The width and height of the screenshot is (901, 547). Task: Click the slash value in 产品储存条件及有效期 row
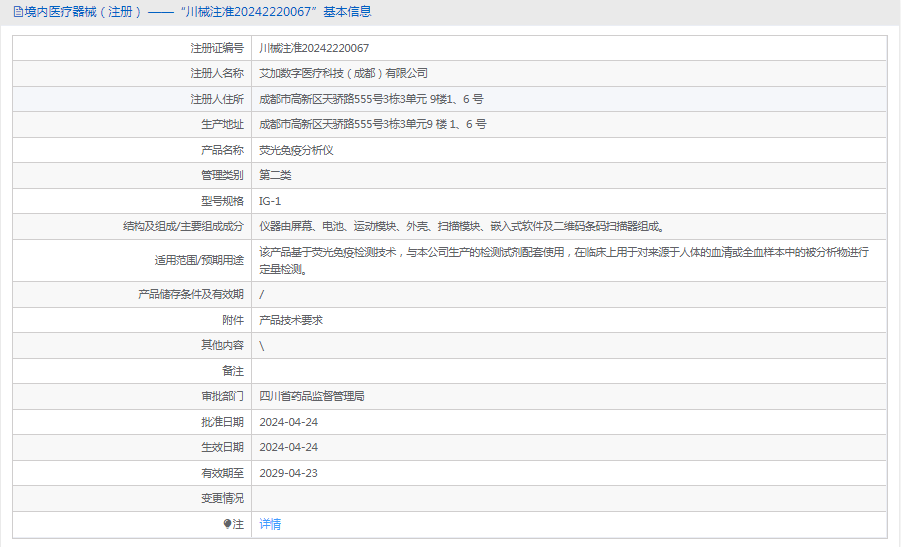pos(262,295)
